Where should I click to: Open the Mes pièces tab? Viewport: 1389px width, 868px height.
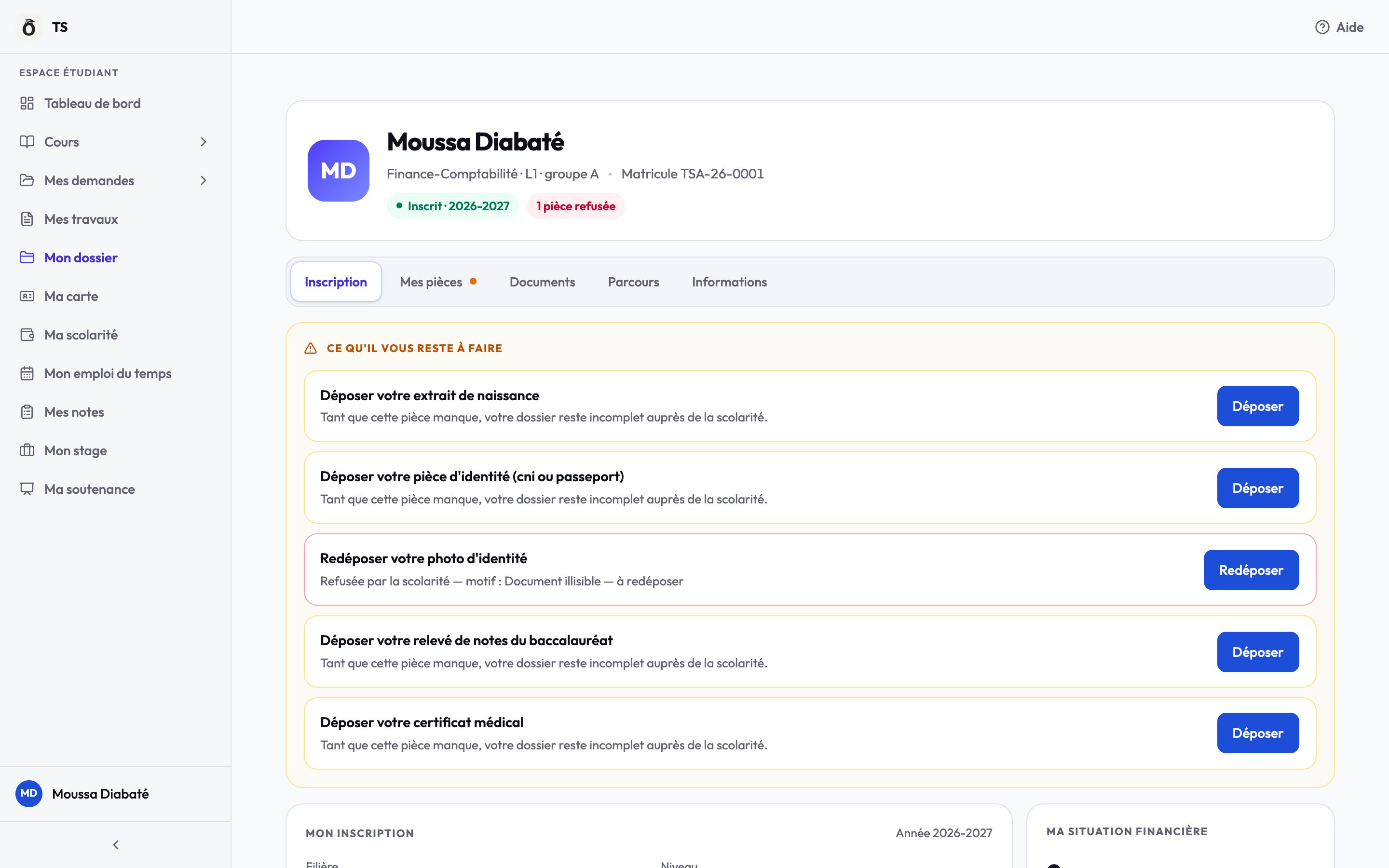438,282
